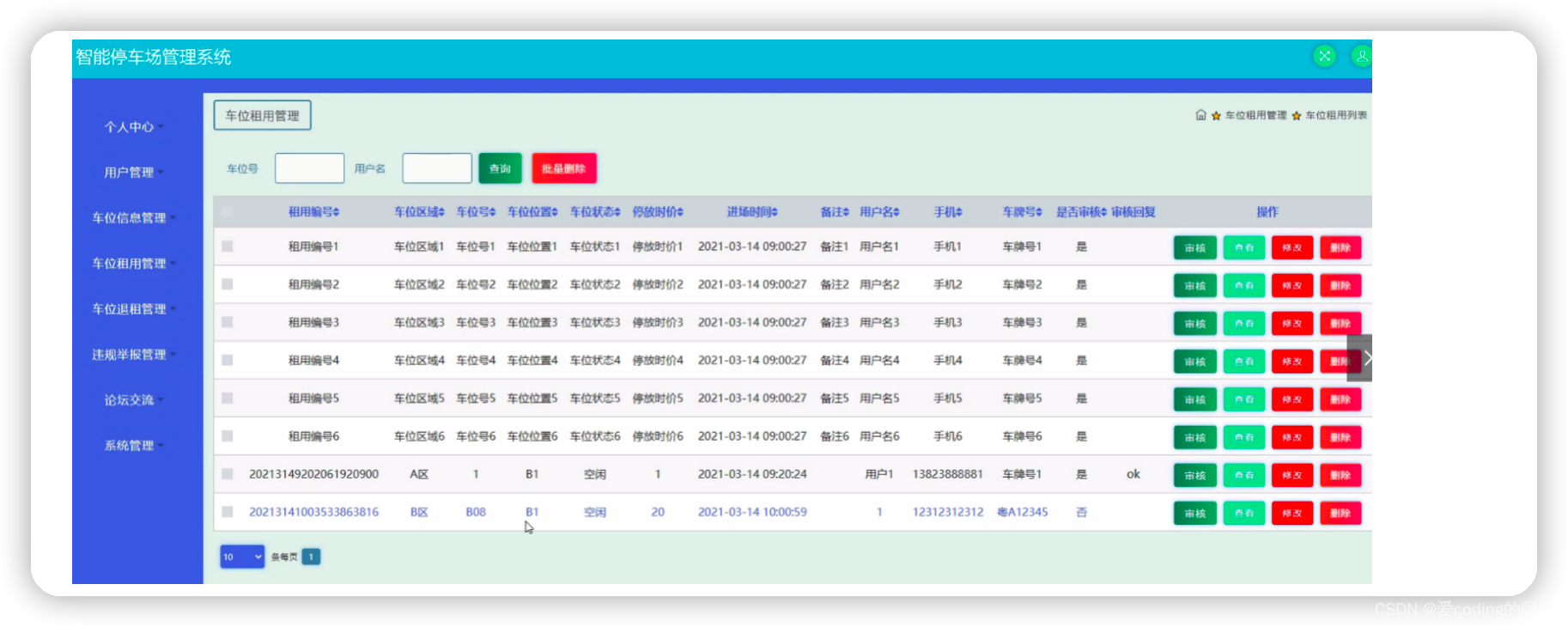Screen dimensions: 1568x627
Task: Expand 车位退租管理 sidebar menu
Action: pos(133,309)
